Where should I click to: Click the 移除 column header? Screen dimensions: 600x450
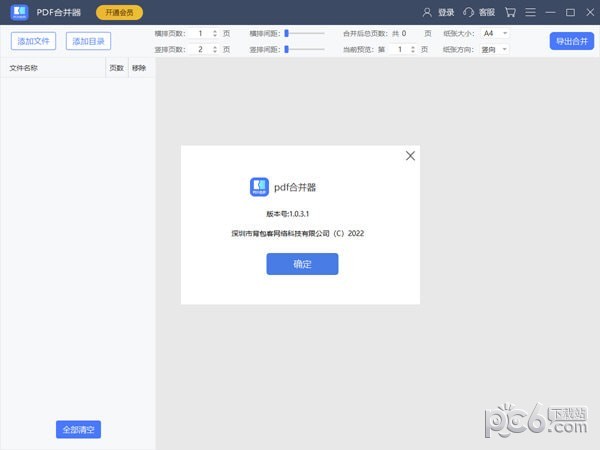pyautogui.click(x=139, y=68)
